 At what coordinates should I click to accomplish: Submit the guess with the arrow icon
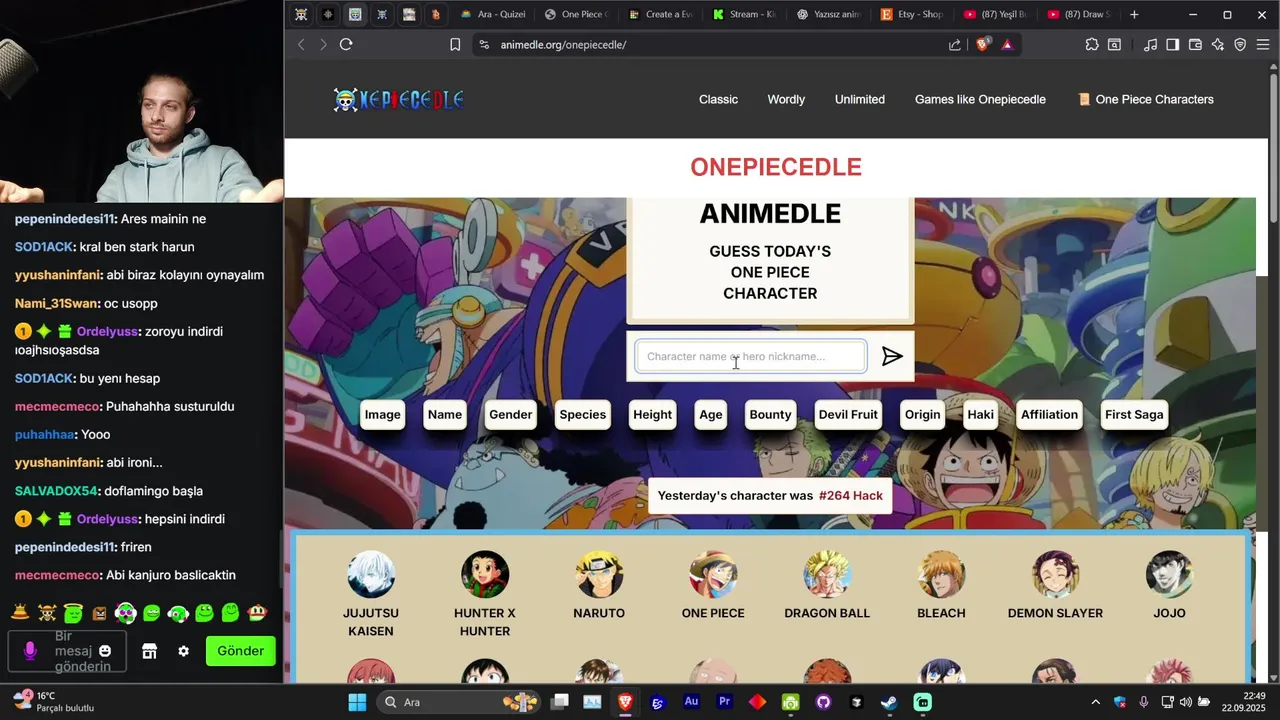(x=892, y=356)
